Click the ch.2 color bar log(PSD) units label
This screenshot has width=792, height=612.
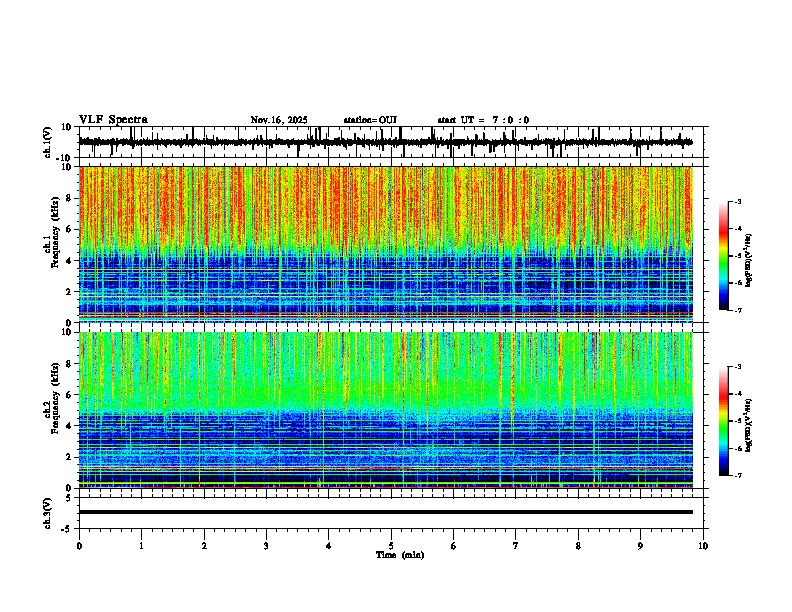click(749, 425)
